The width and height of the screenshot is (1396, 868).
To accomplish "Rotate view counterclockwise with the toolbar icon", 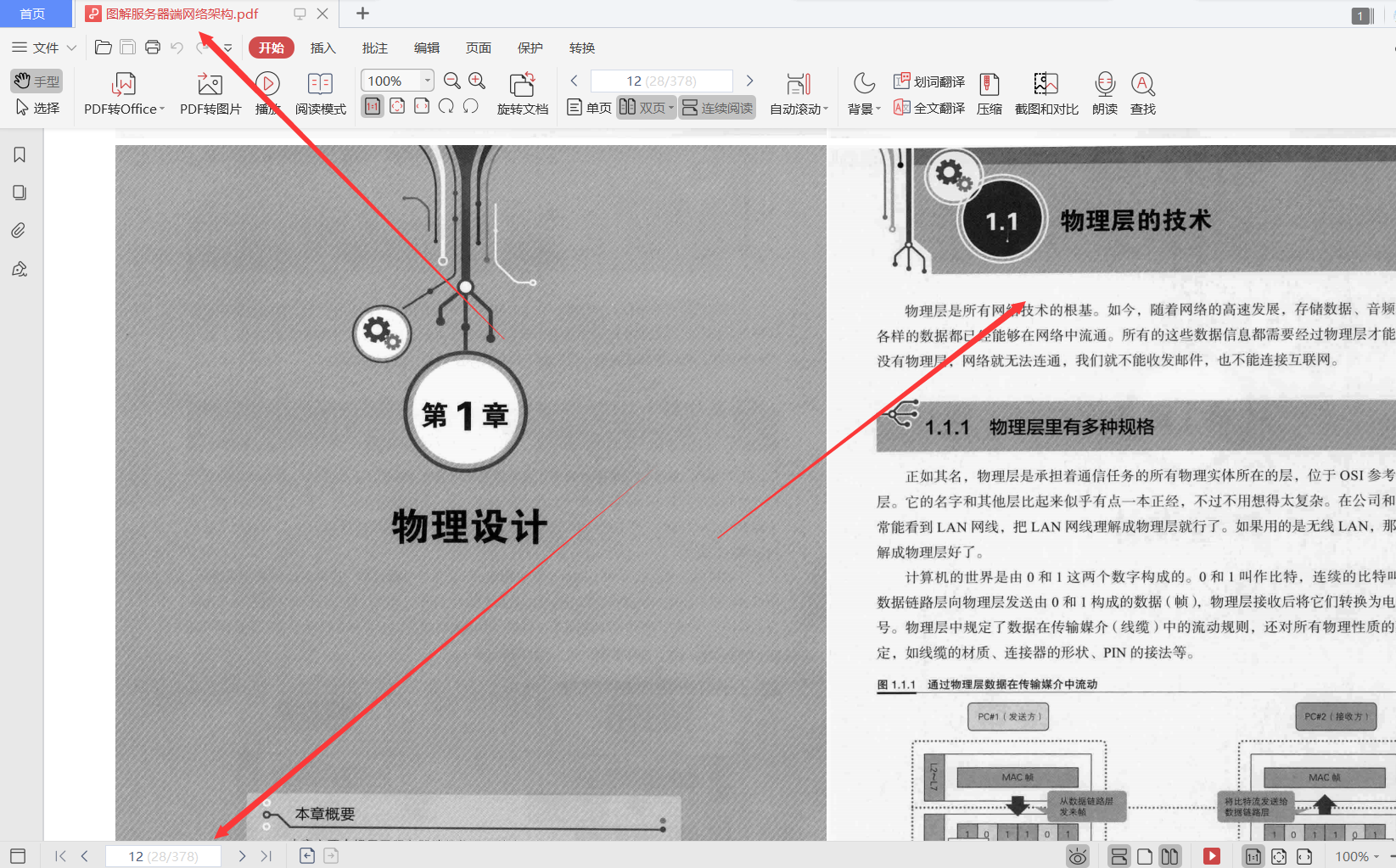I will point(471,106).
